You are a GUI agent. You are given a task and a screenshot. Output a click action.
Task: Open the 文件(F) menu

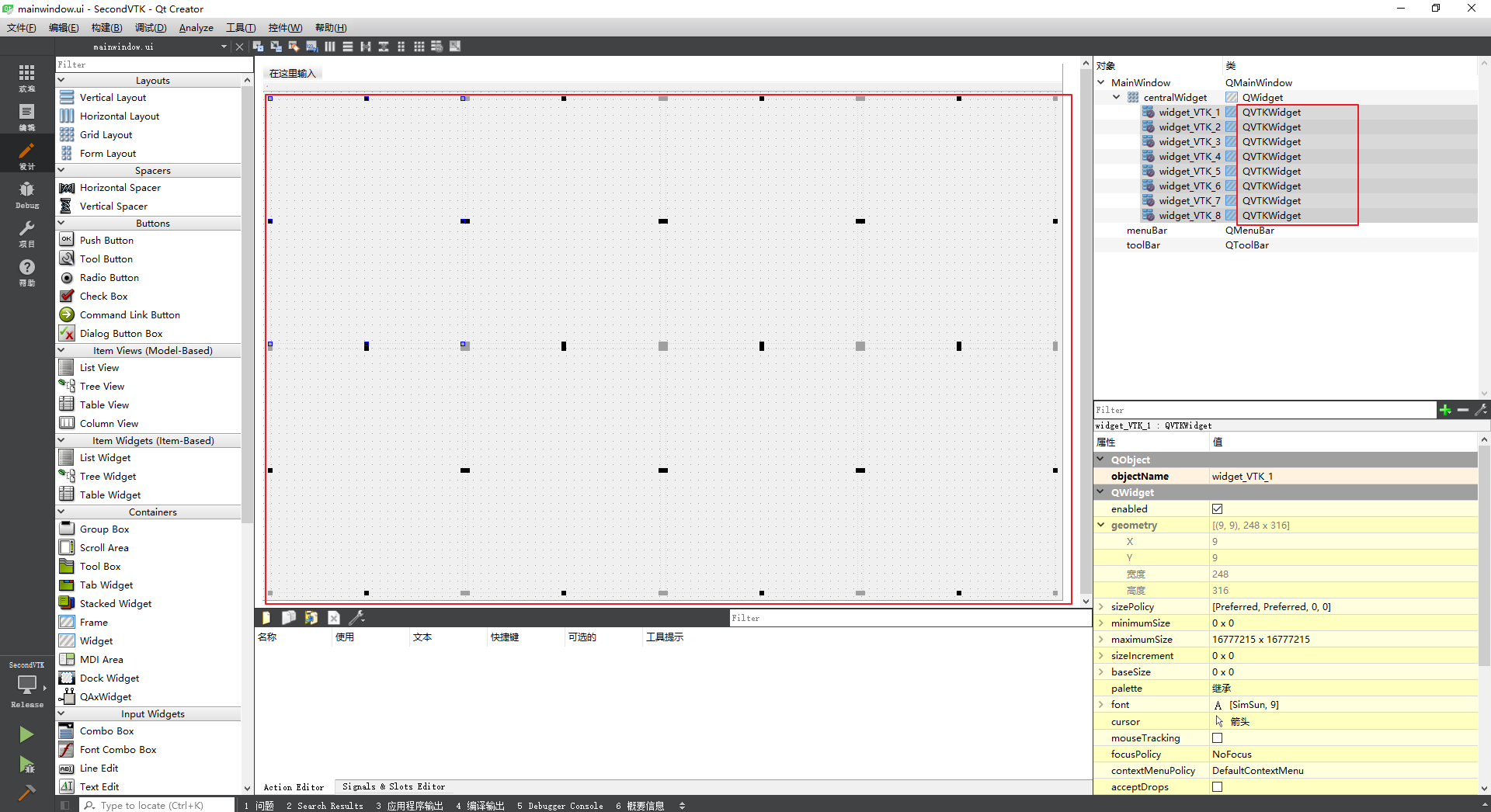click(22, 28)
